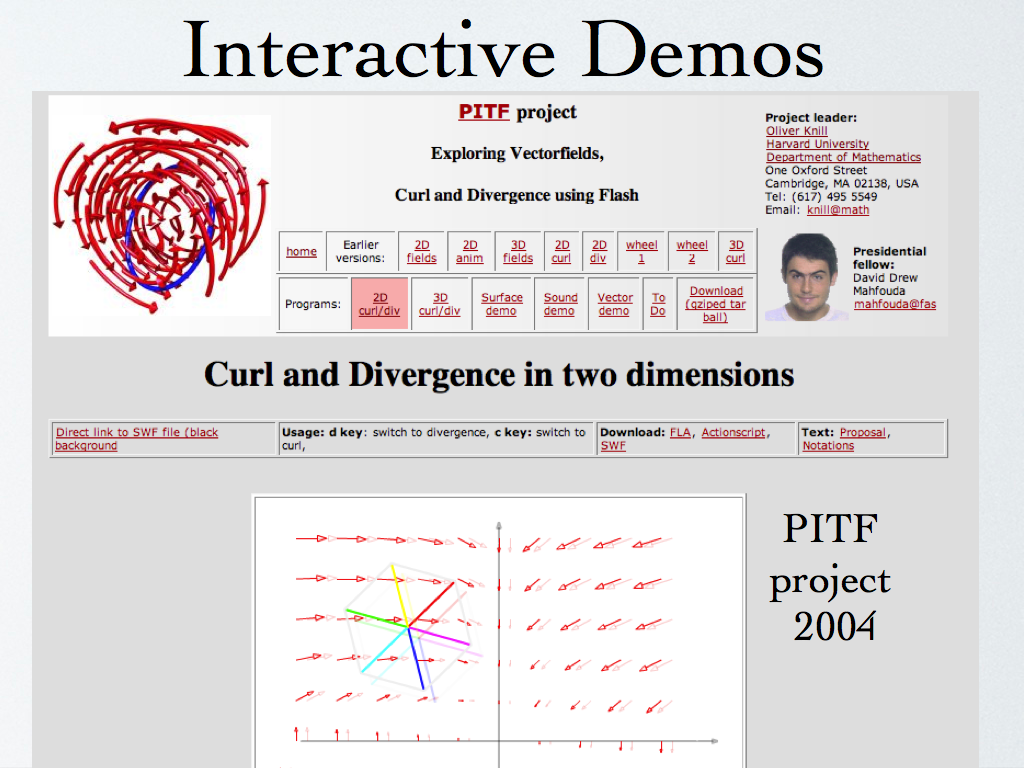1024x768 pixels.
Task: Select the wheel 1 earlier version
Action: (x=641, y=251)
